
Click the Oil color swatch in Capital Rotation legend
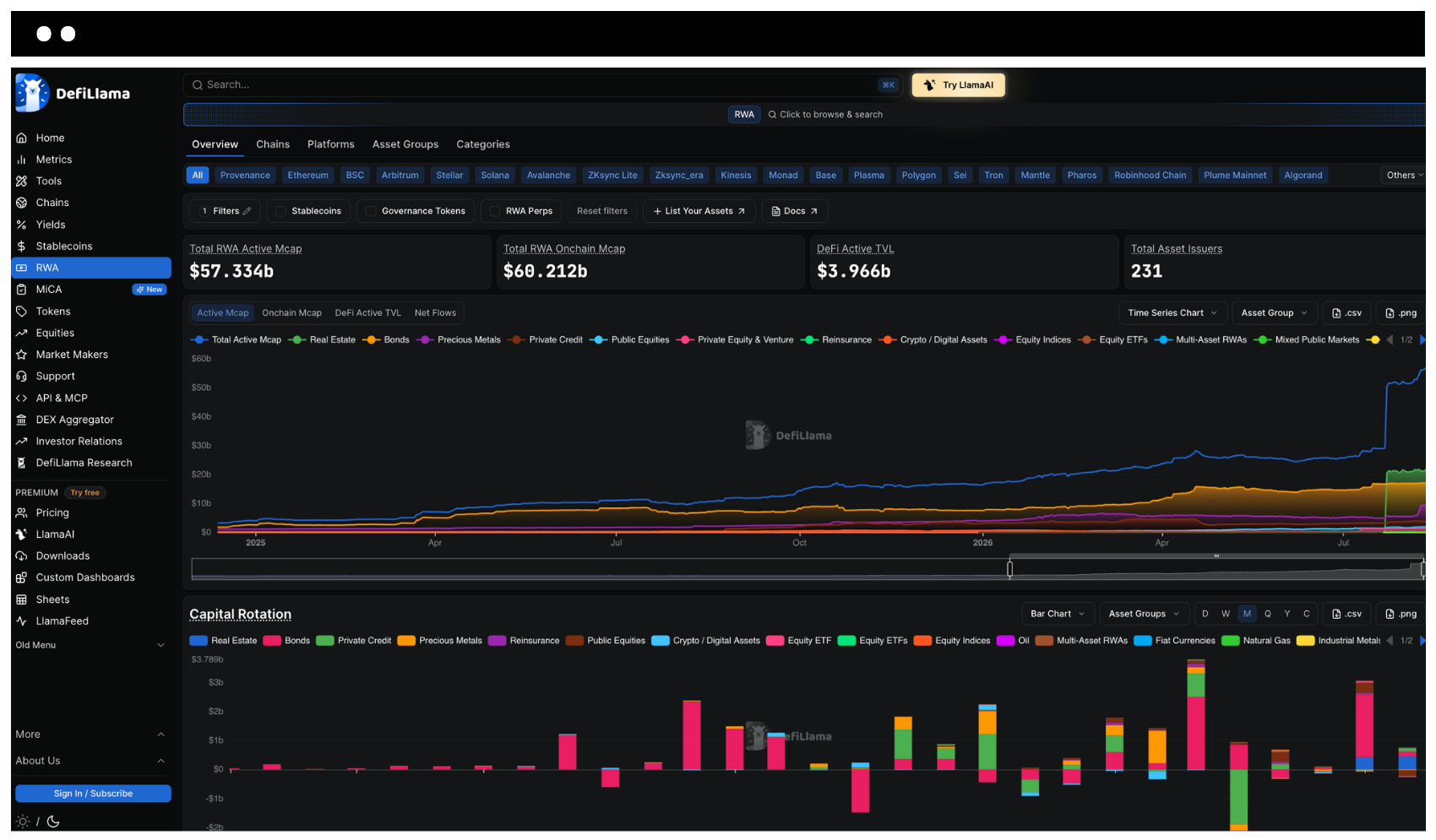[1005, 641]
